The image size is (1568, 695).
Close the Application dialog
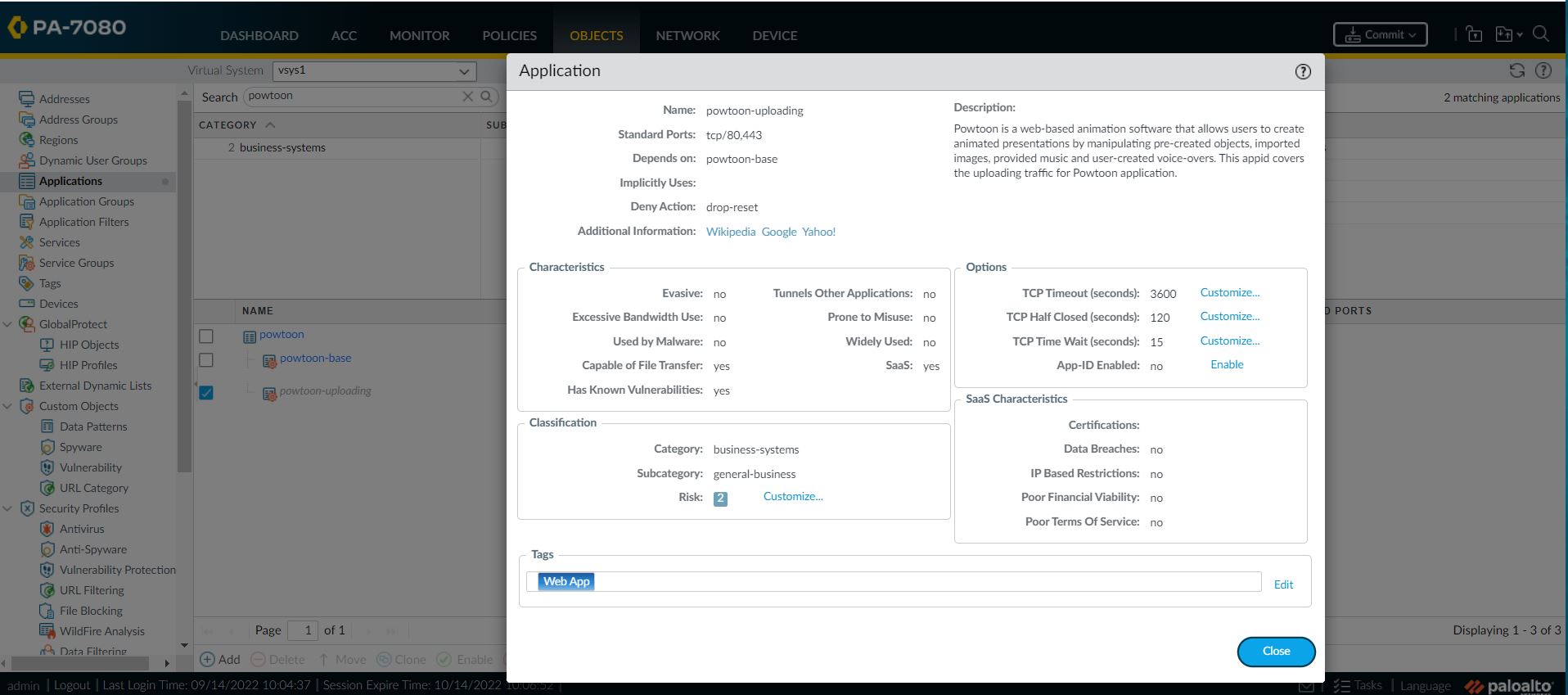(x=1275, y=652)
